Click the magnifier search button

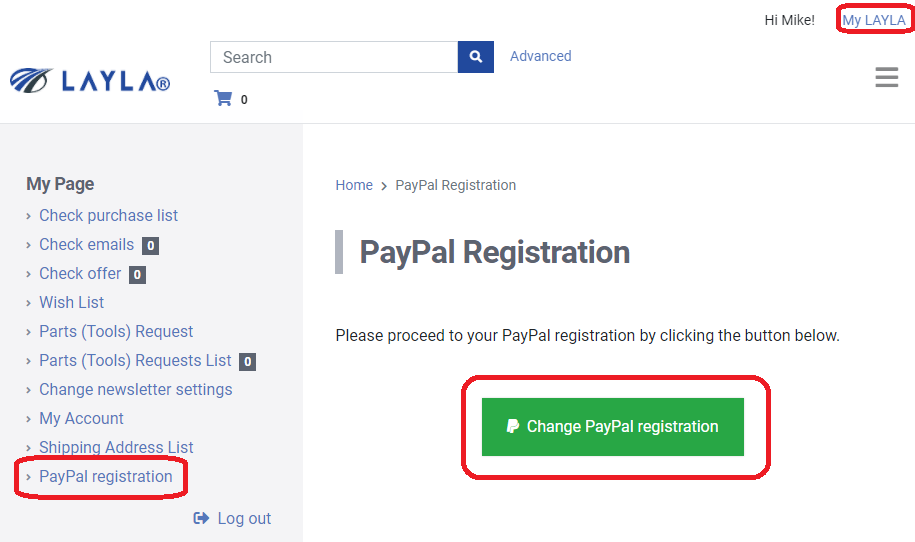point(476,57)
